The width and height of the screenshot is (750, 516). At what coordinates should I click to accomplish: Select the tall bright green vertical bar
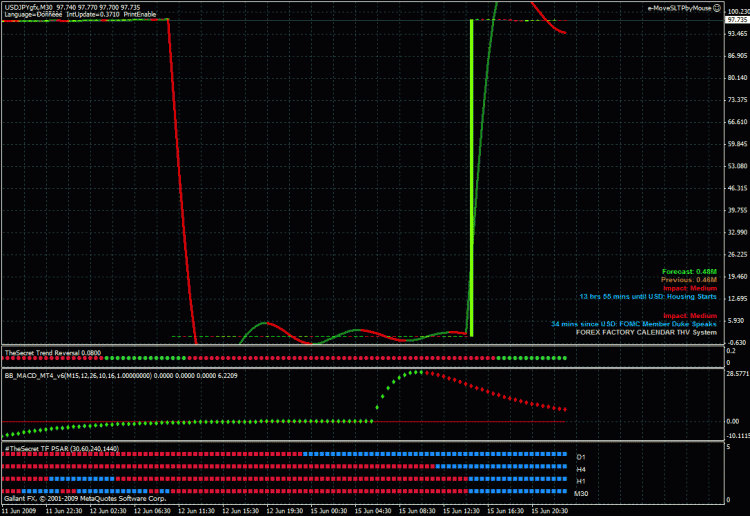click(x=472, y=178)
